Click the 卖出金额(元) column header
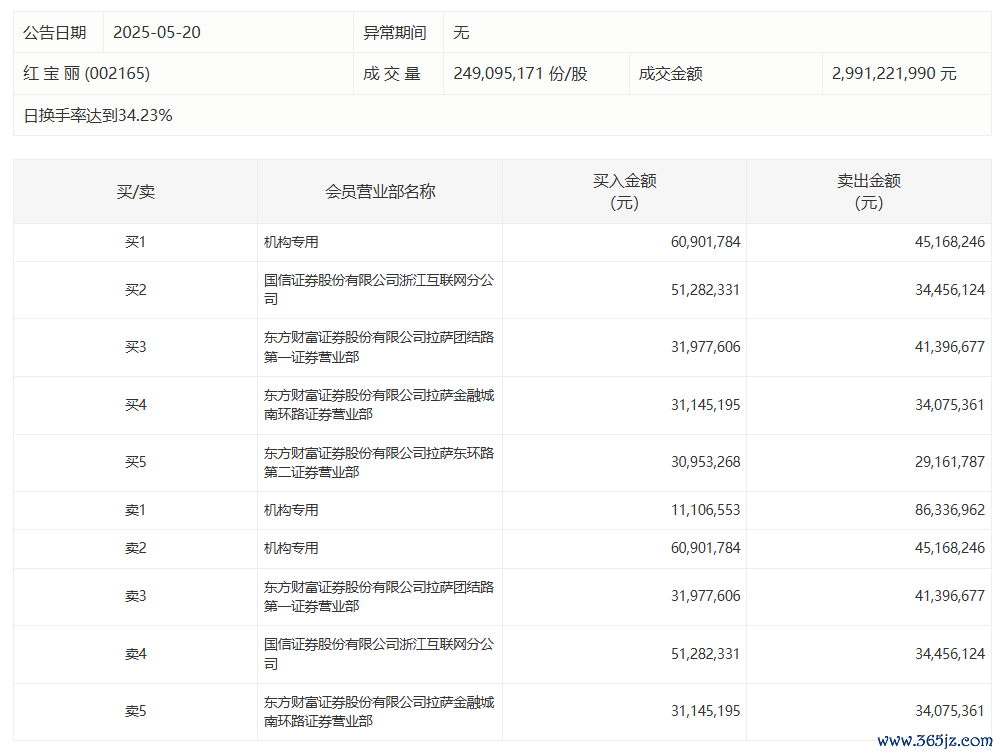The image size is (1000, 756). 869,191
